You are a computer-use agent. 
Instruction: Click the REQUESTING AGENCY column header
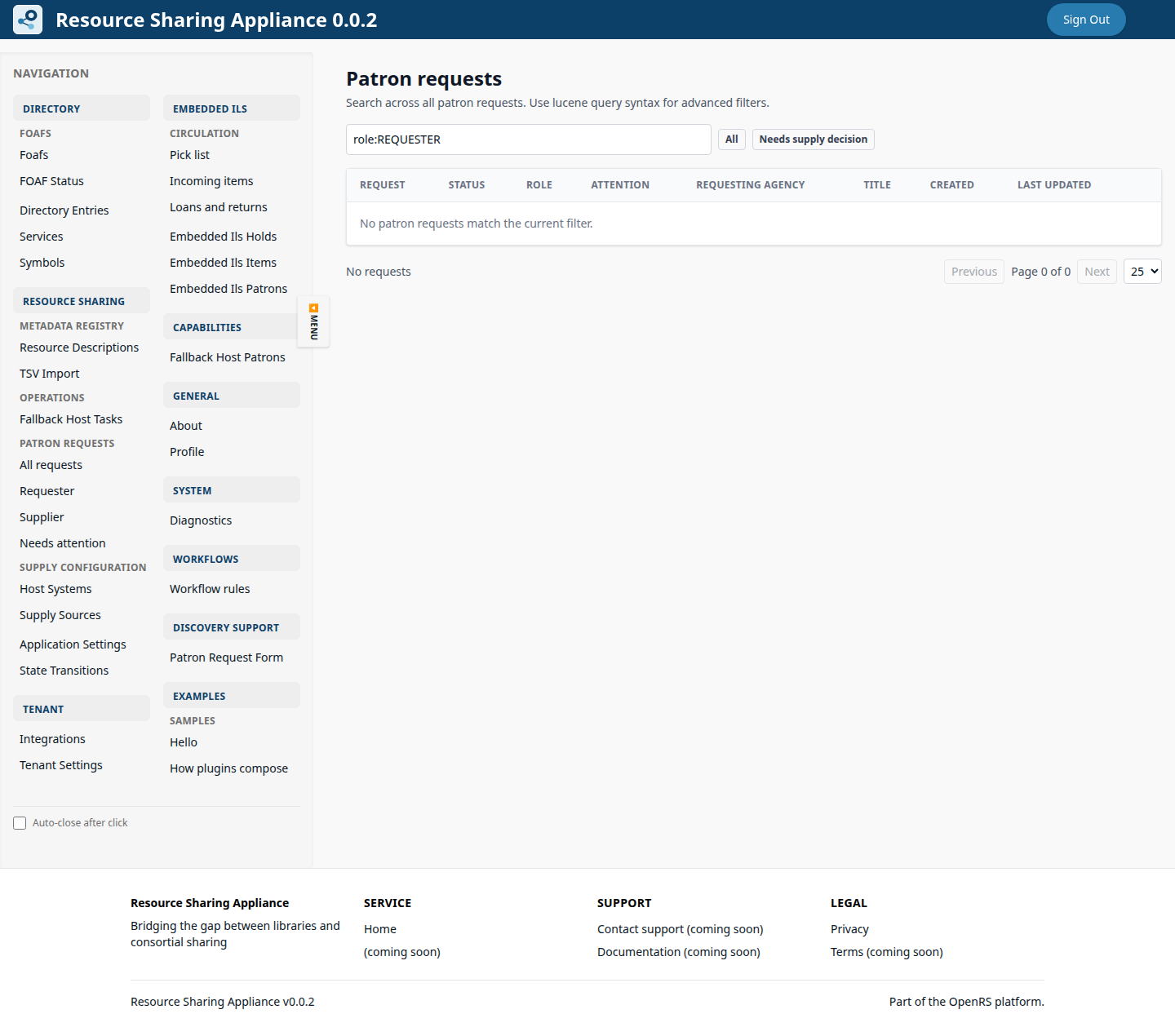tap(751, 185)
